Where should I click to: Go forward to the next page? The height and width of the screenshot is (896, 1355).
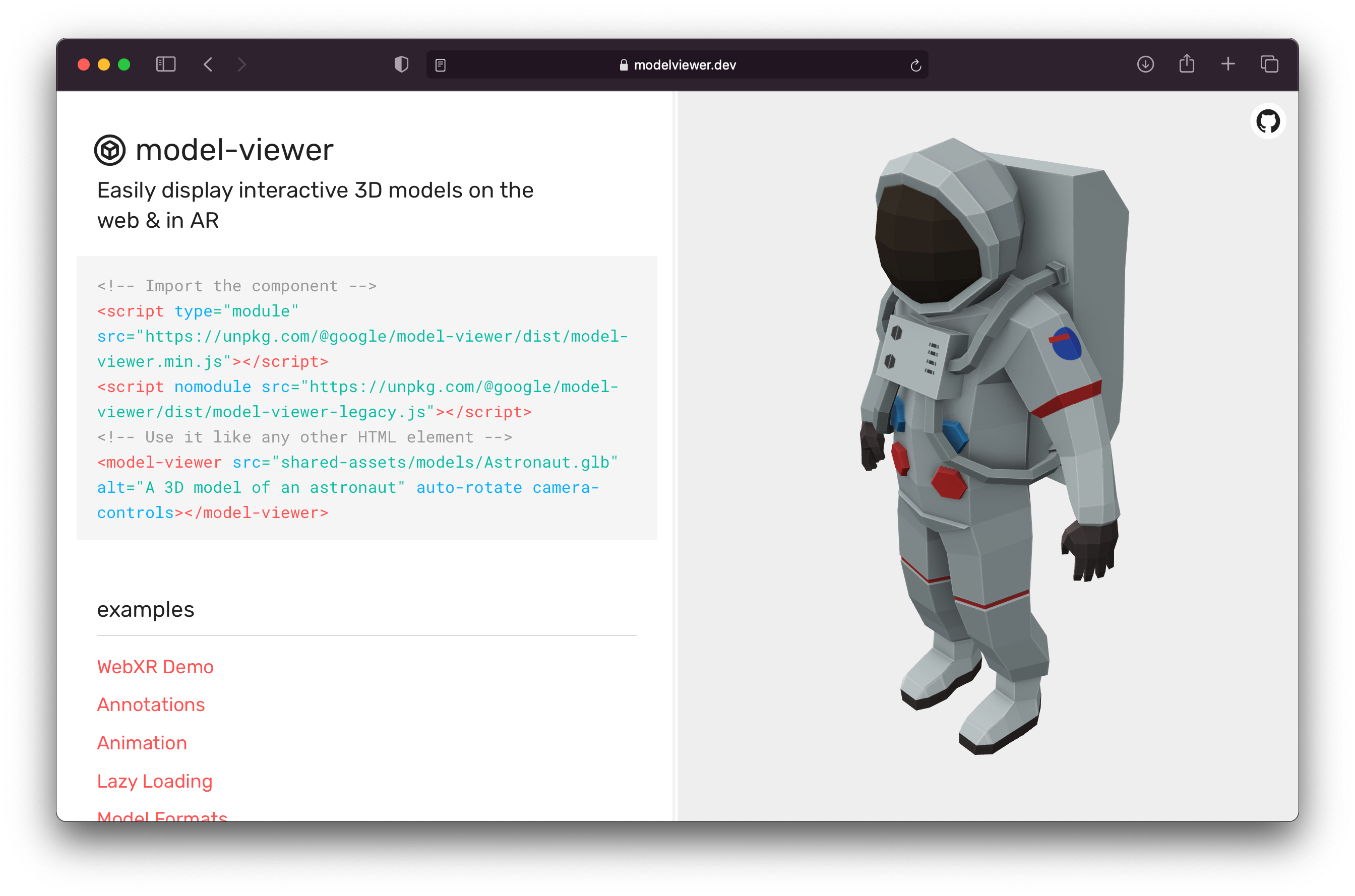point(242,65)
